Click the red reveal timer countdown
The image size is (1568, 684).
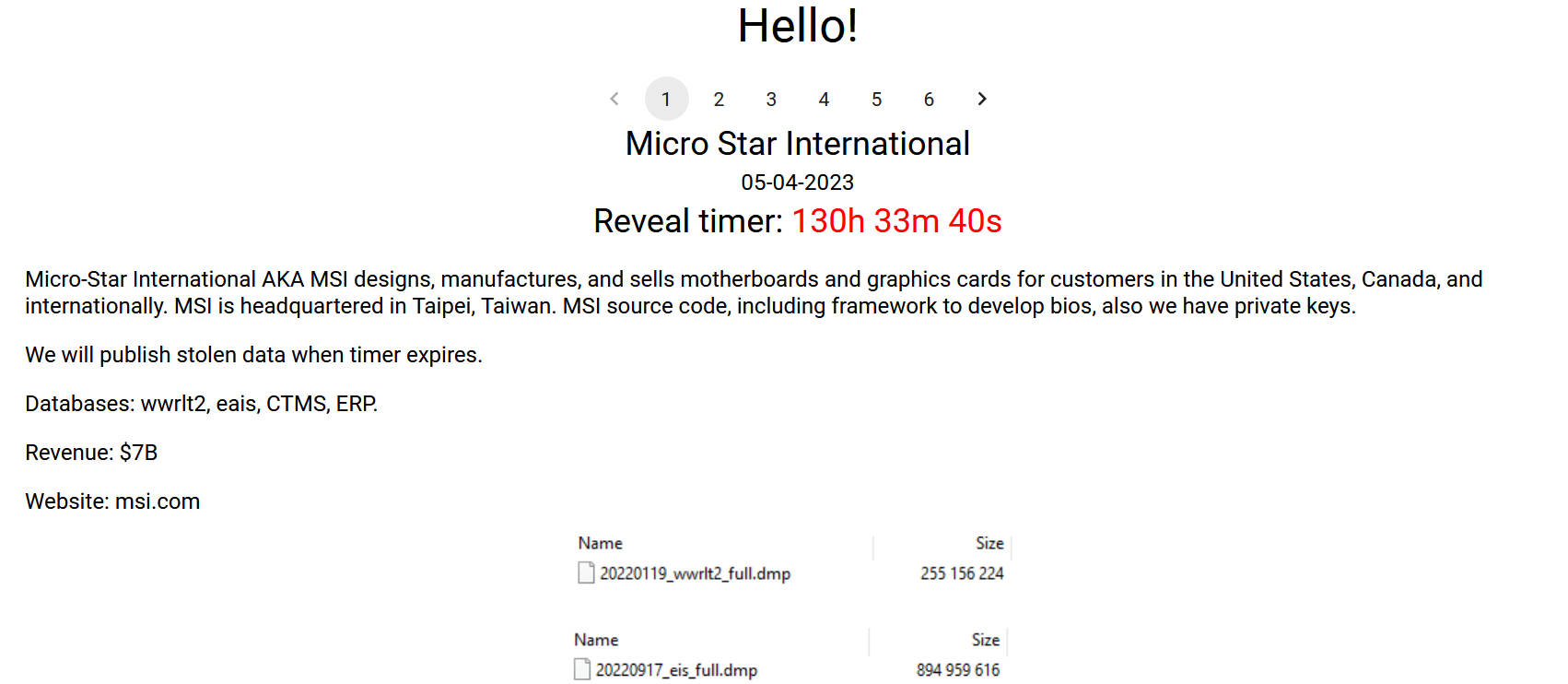896,221
